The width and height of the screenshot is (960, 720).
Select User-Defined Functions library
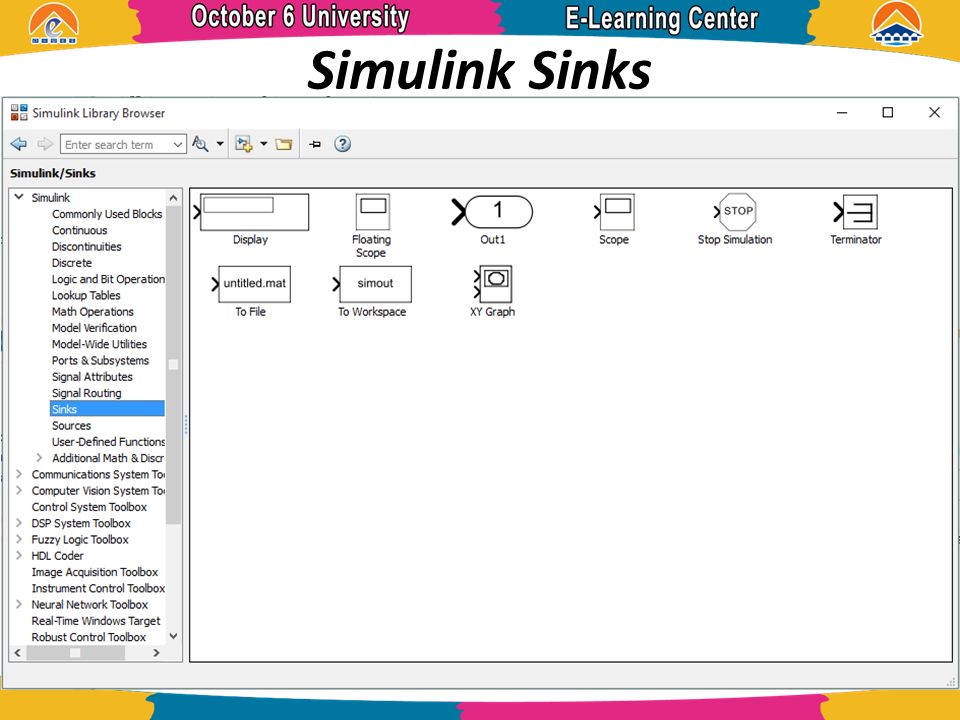(108, 441)
